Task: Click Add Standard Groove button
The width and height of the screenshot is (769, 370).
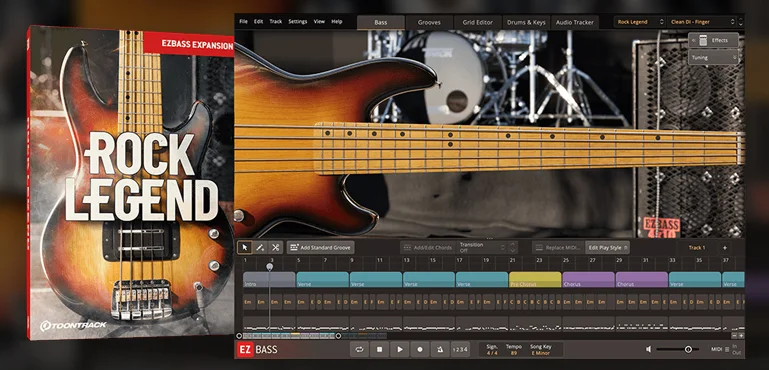Action: tap(320, 248)
